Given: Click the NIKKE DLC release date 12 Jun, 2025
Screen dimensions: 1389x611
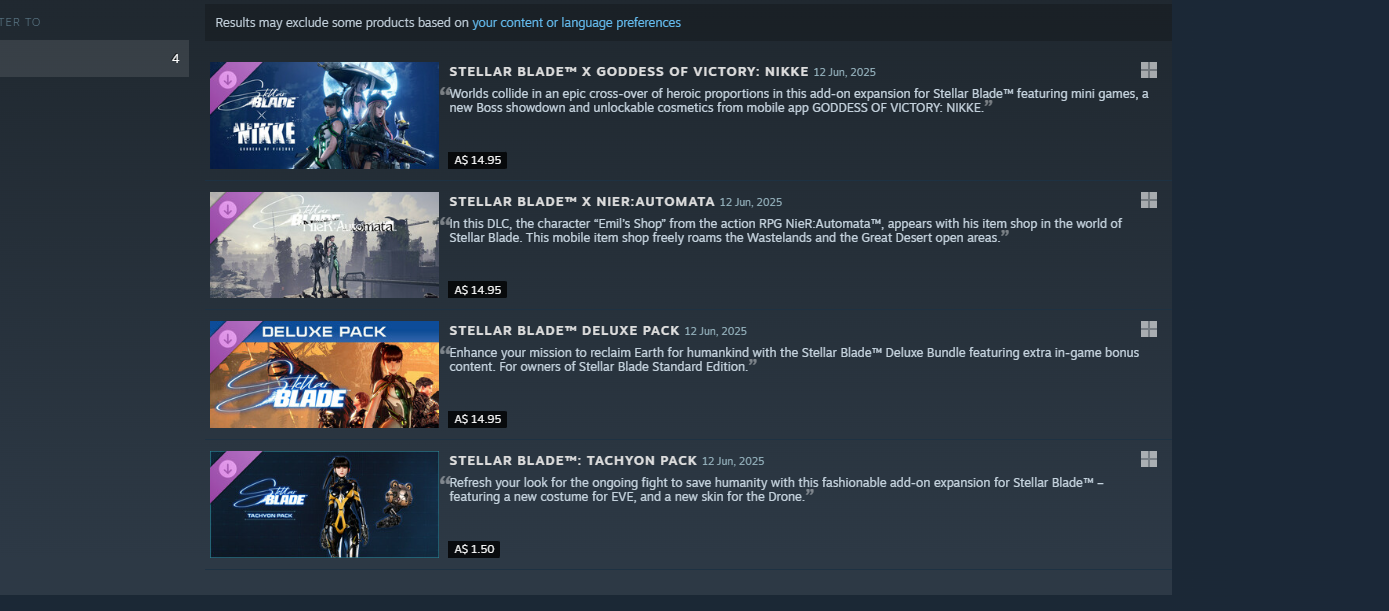Looking at the screenshot, I should coord(844,72).
